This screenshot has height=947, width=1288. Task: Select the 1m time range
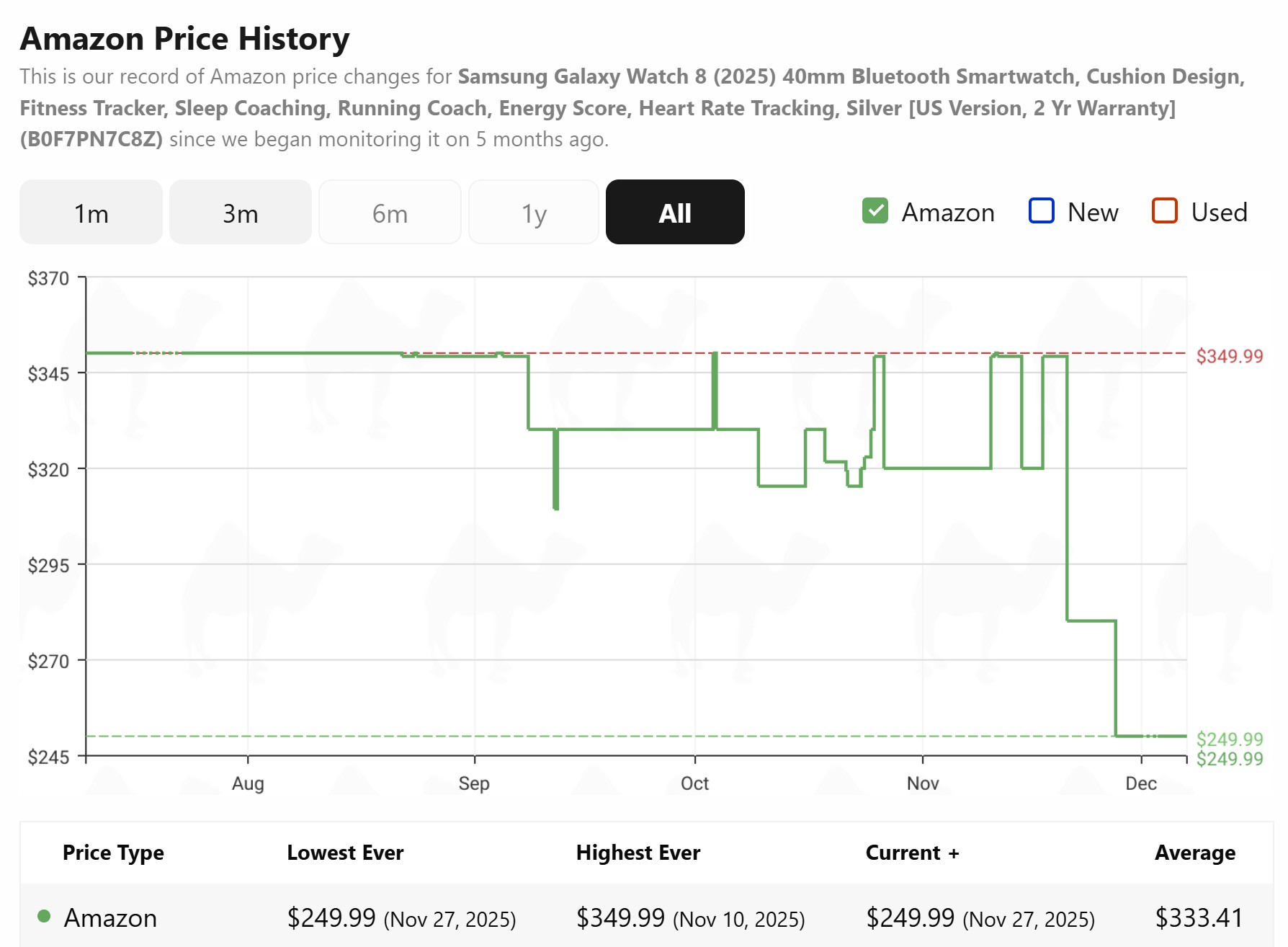pos(91,213)
